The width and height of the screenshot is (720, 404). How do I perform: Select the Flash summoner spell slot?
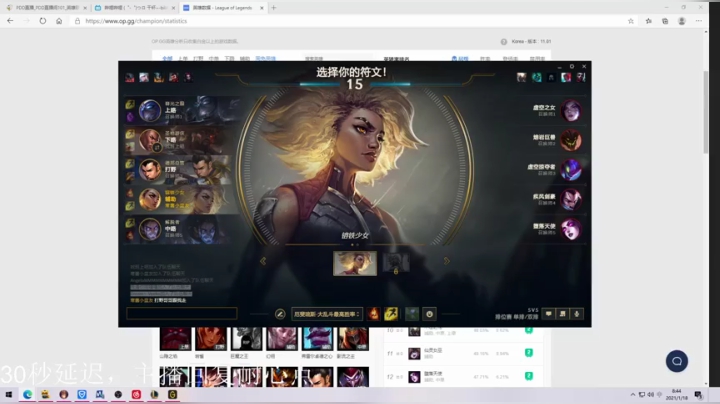click(391, 314)
